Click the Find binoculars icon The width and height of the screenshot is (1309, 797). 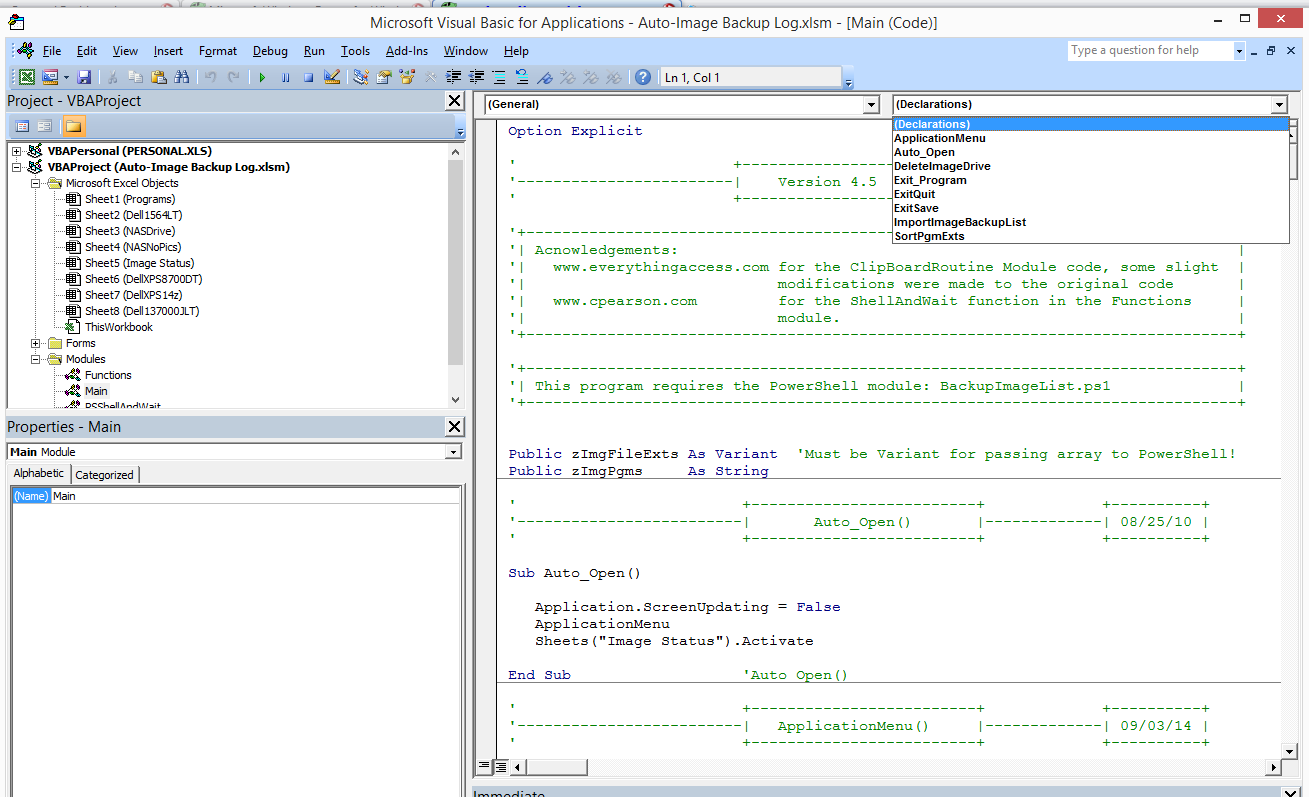pos(181,77)
